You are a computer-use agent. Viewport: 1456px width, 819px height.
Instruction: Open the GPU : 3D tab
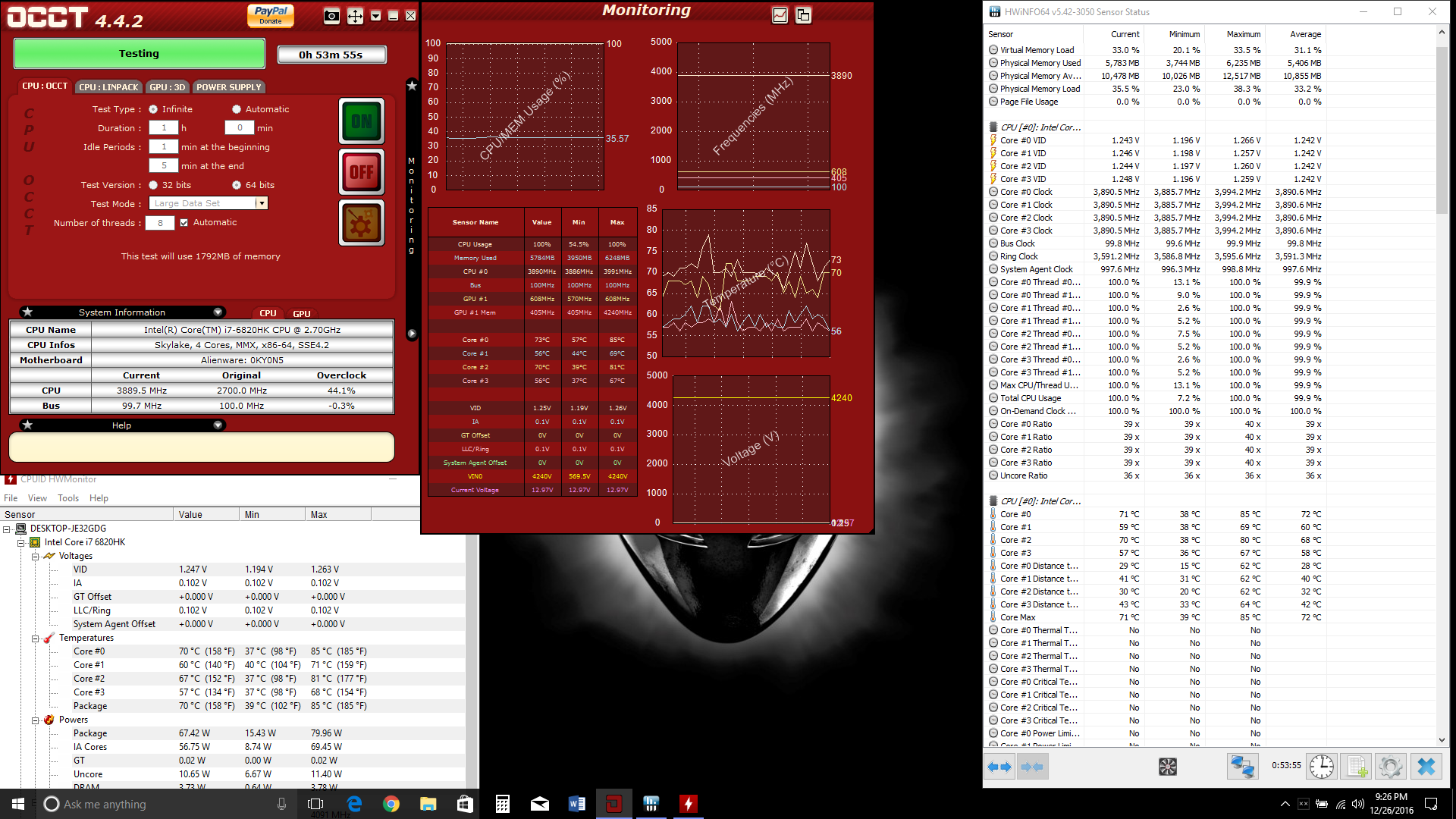click(167, 87)
